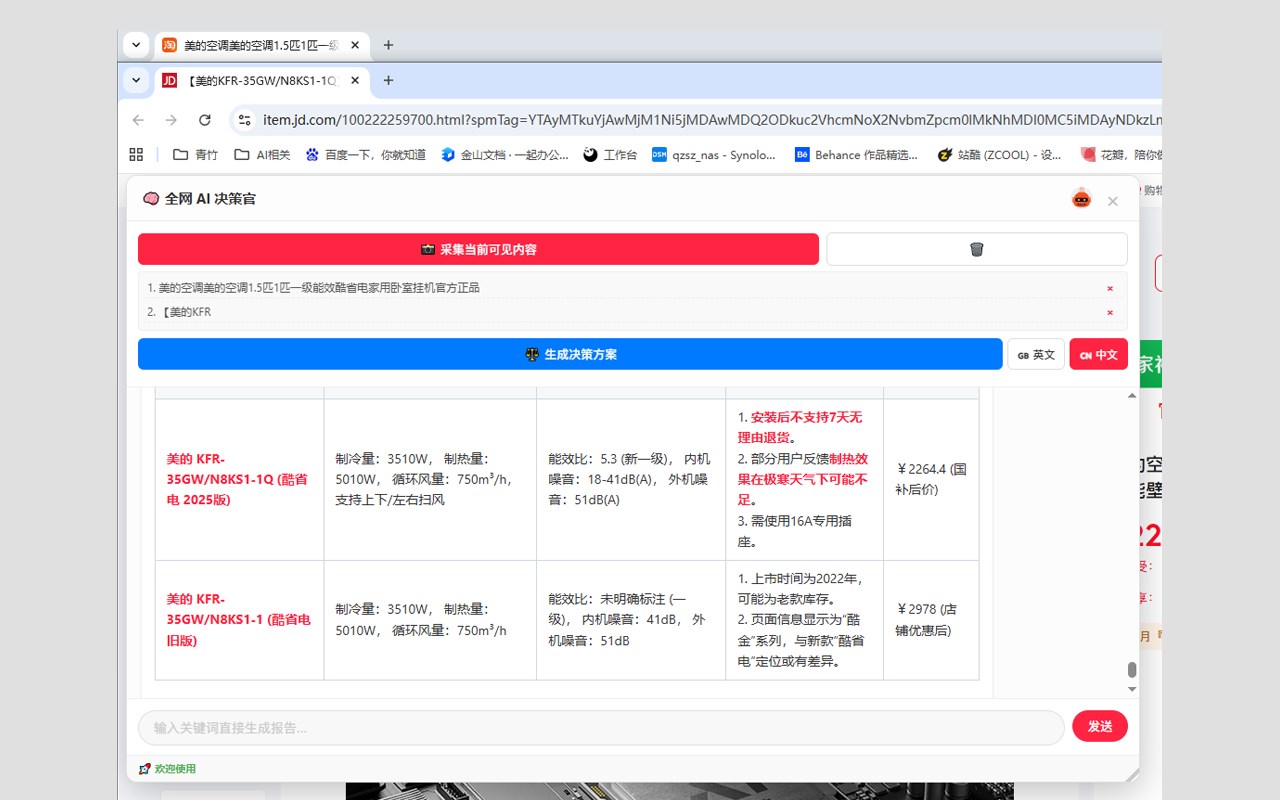Expand tab search dropdown in Taobao window
Screen dimensions: 1280x800
(x=136, y=45)
